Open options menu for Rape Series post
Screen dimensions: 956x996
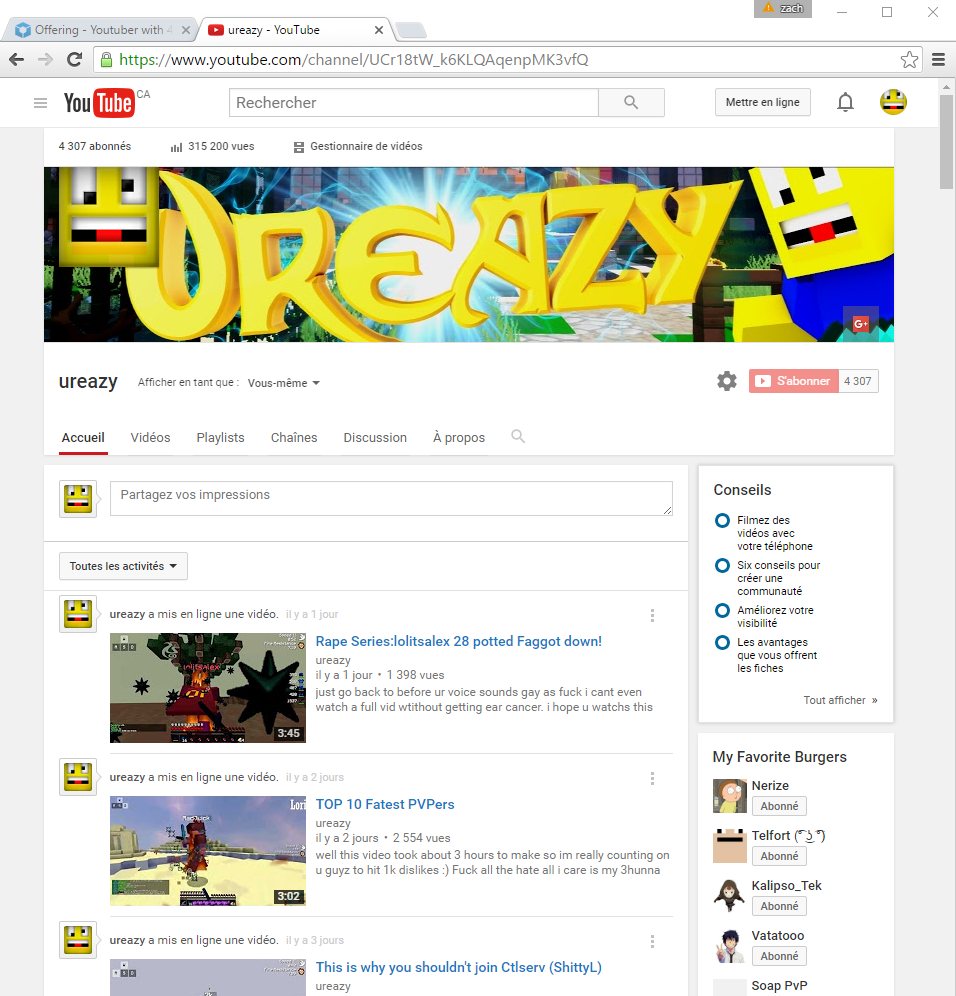[652, 615]
